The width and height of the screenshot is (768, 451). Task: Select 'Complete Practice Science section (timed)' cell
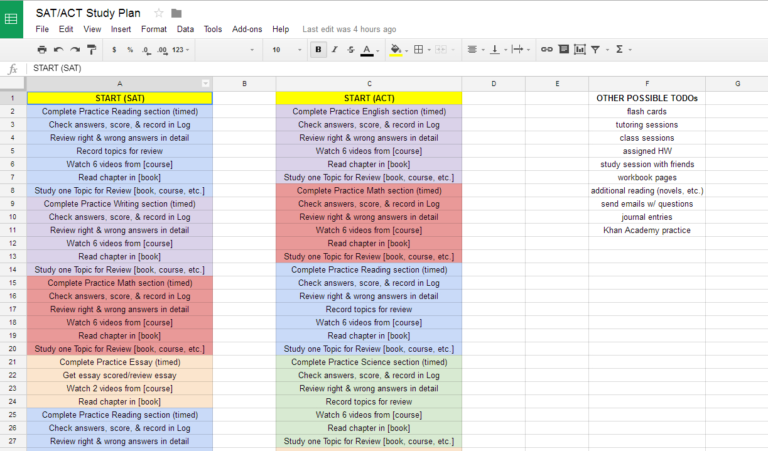click(x=369, y=362)
